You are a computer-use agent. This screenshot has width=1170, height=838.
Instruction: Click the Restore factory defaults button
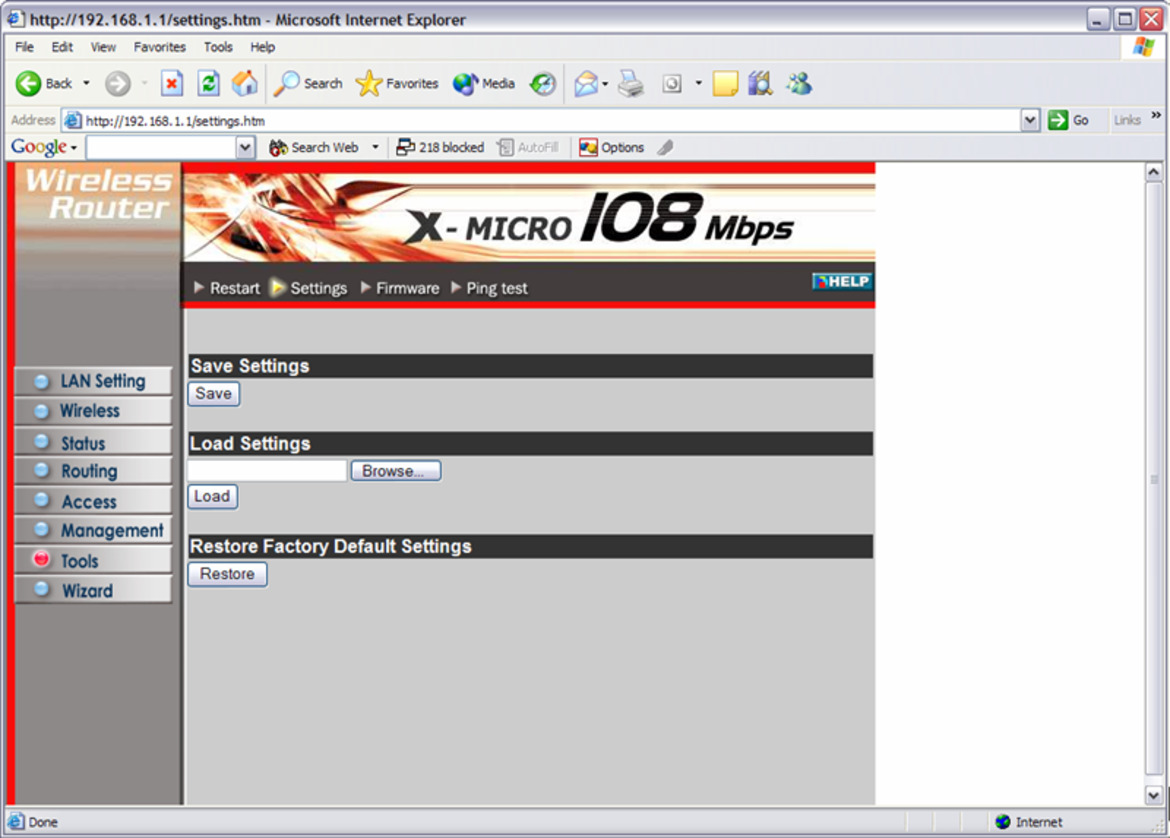228,574
